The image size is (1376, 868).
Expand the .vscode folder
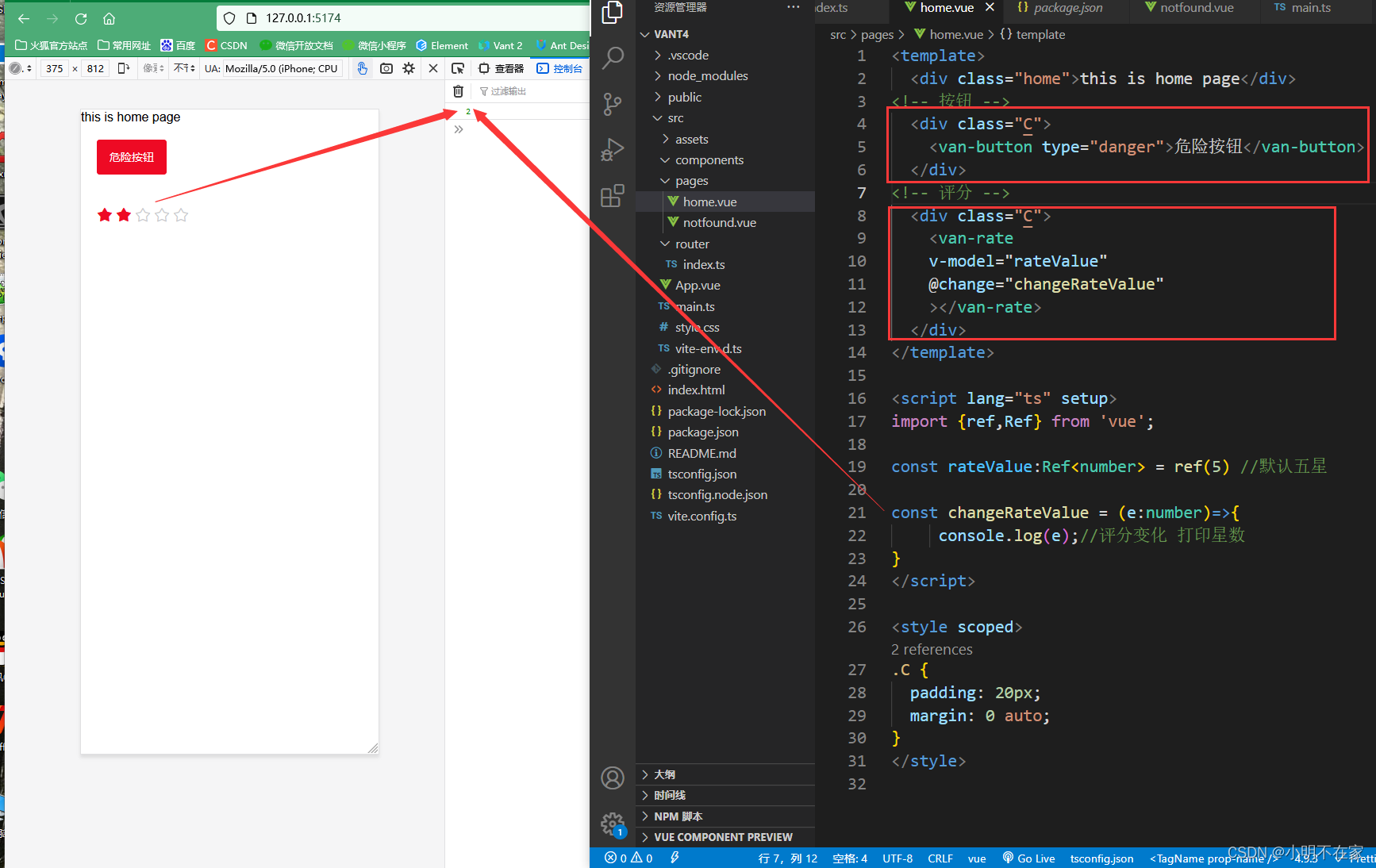[x=725, y=55]
